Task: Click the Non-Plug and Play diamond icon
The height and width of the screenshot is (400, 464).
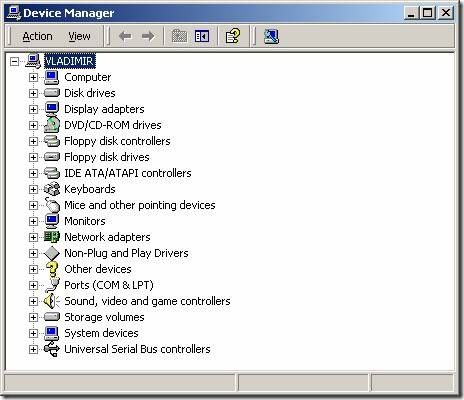Action: click(x=52, y=253)
